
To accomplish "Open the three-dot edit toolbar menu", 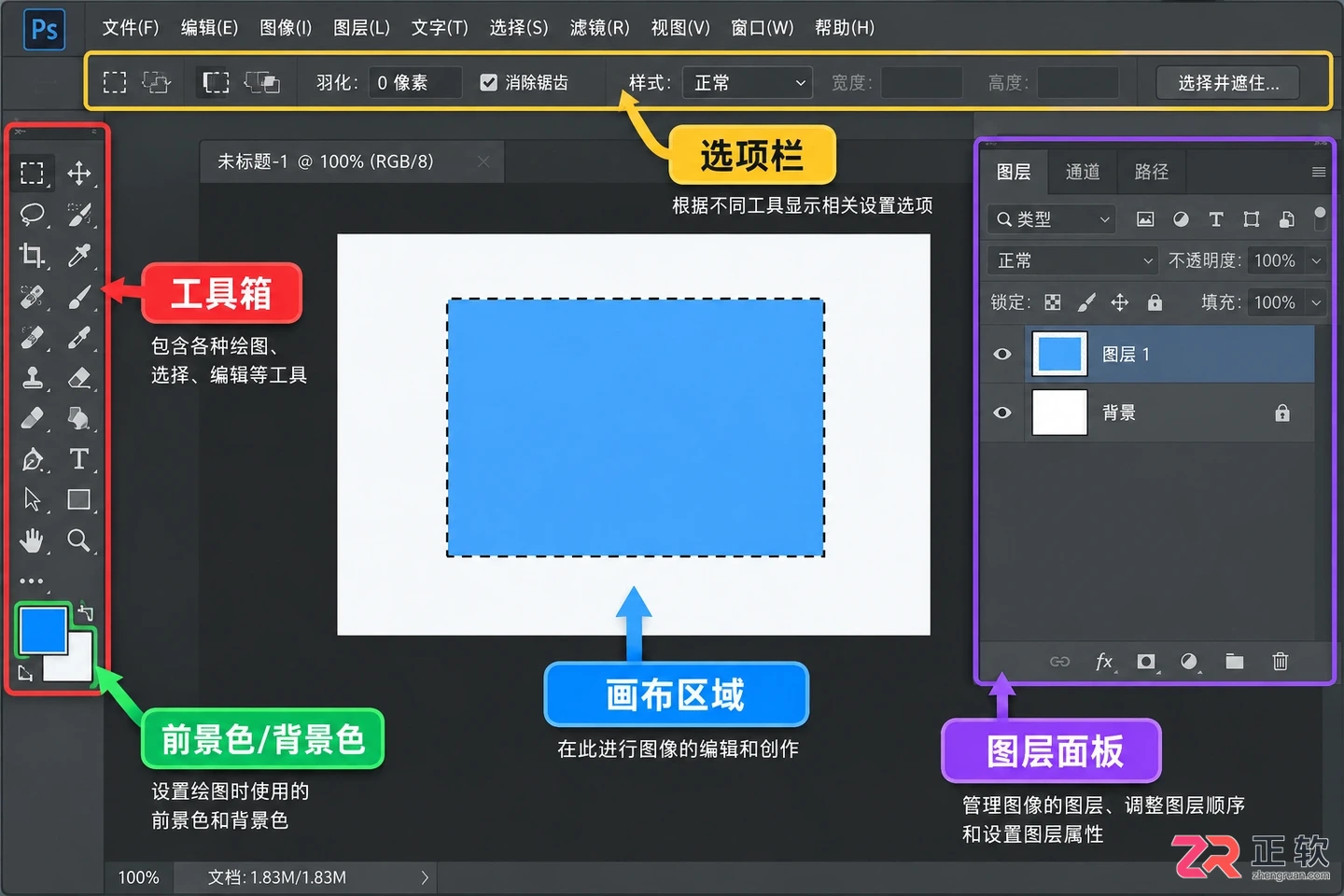I will pos(32,581).
